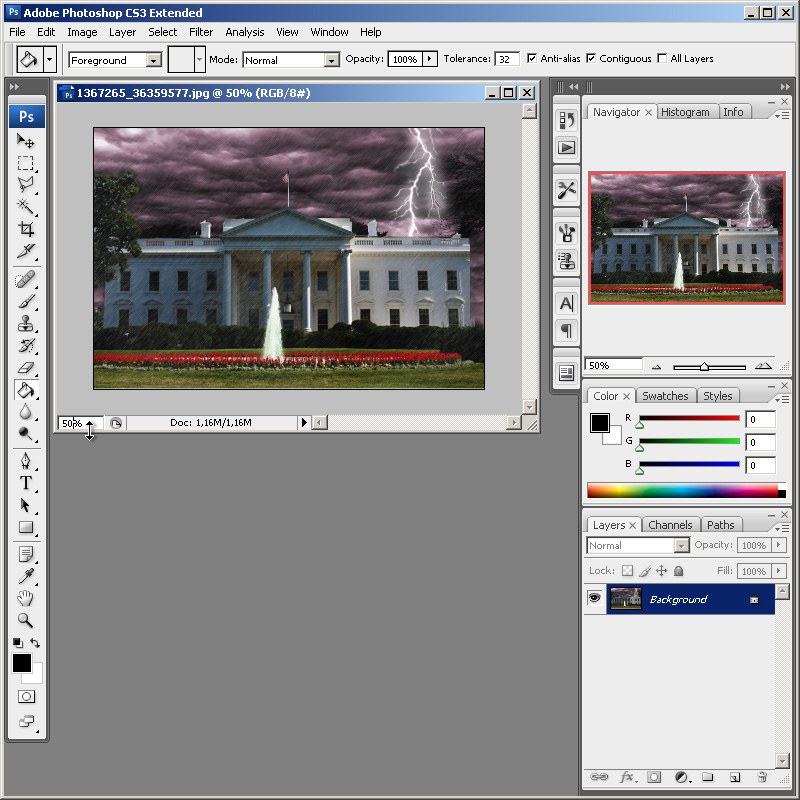Open the Layers blend mode dropdown
This screenshot has height=800, width=800.
click(x=681, y=546)
